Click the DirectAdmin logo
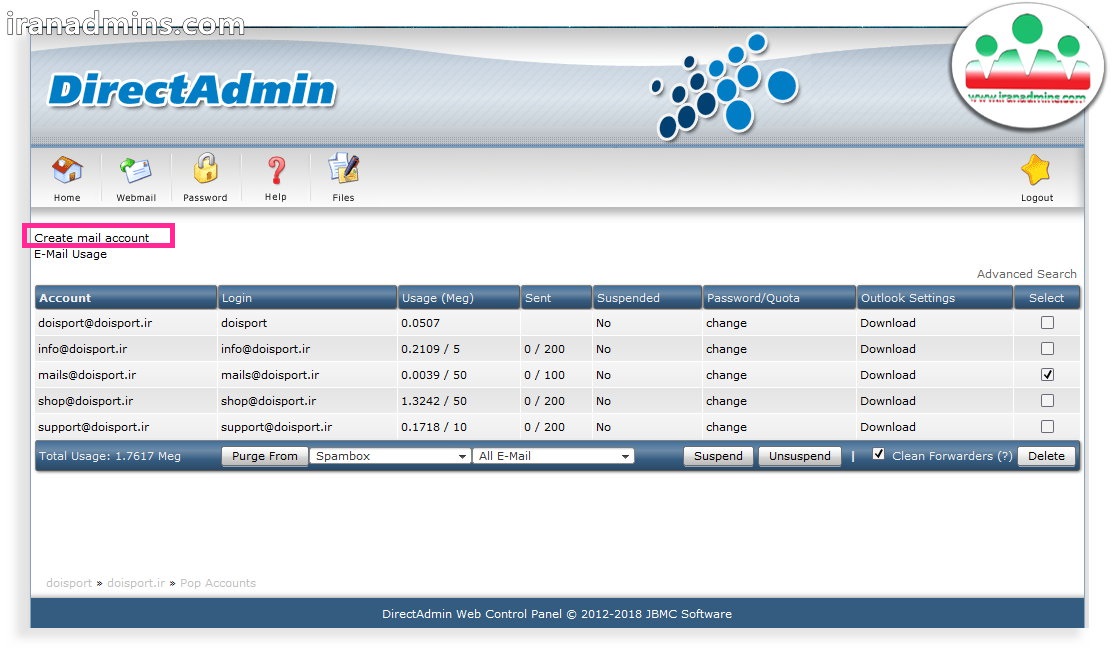 click(x=192, y=90)
